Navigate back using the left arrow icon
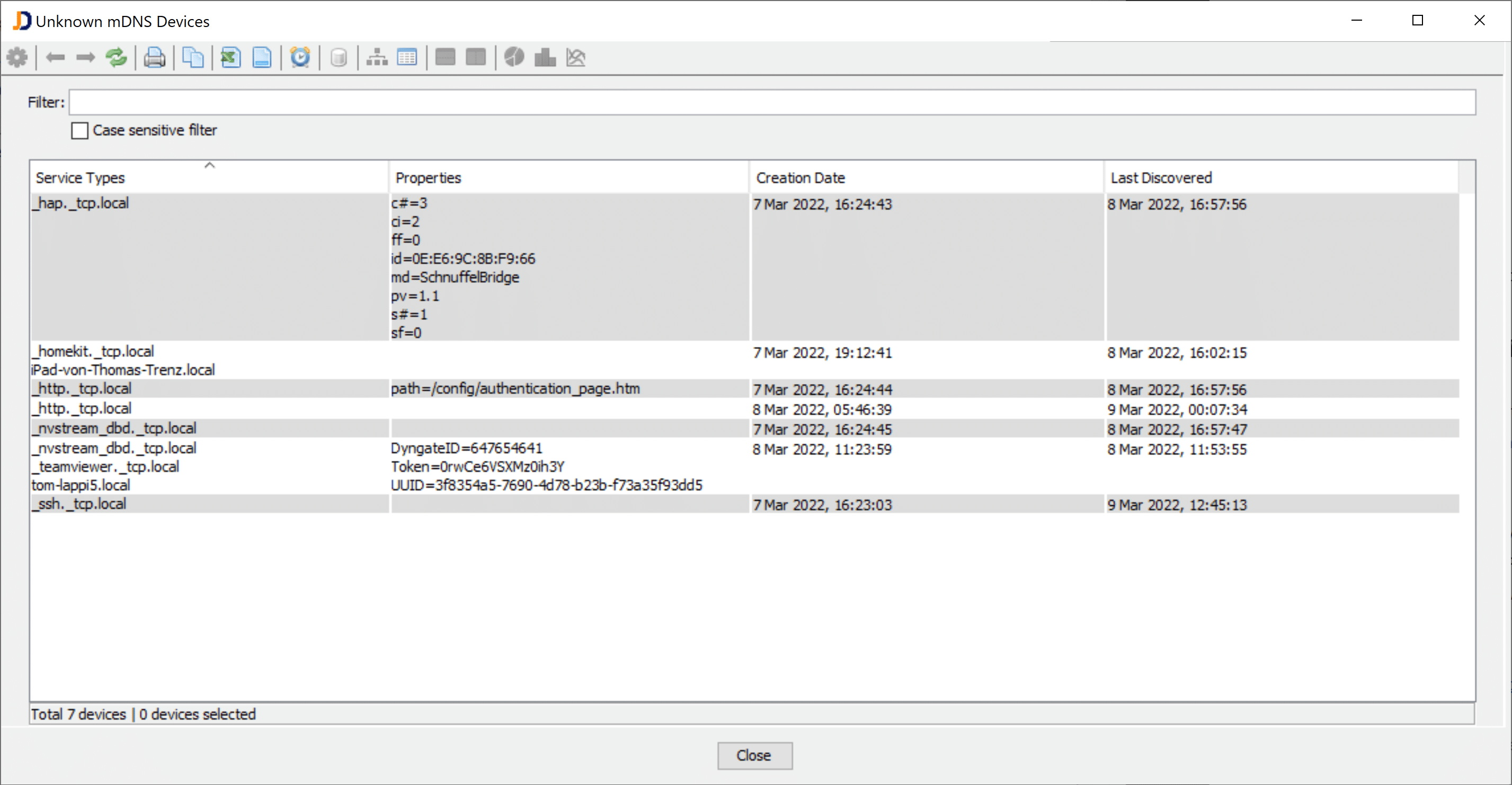This screenshot has width=1512, height=785. tap(56, 57)
